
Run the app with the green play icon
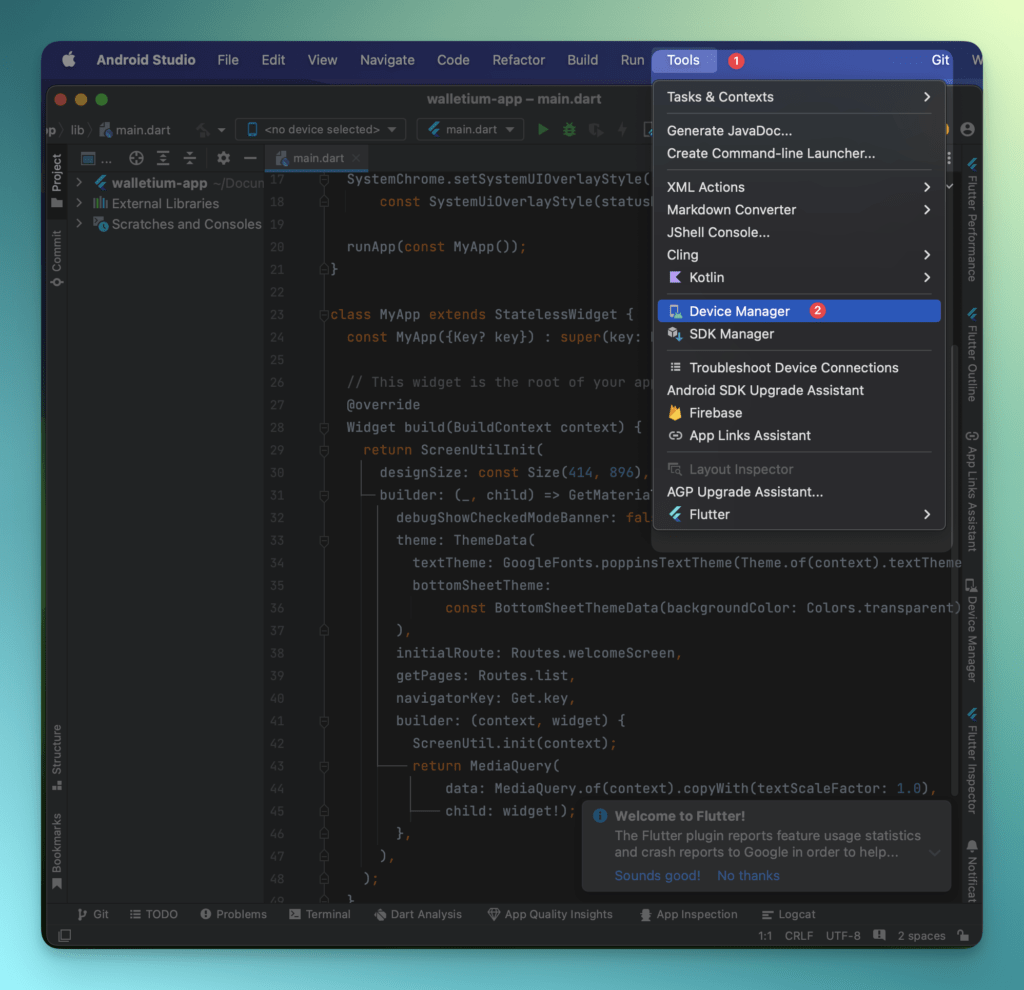(543, 129)
